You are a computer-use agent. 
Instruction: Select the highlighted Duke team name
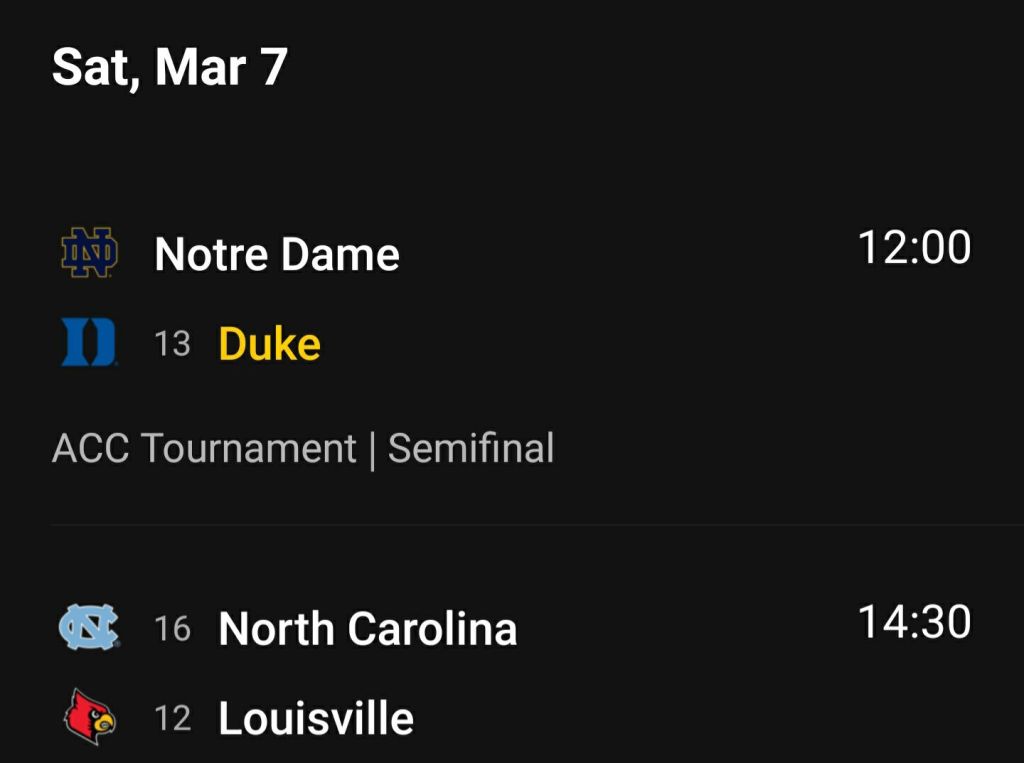(x=269, y=344)
